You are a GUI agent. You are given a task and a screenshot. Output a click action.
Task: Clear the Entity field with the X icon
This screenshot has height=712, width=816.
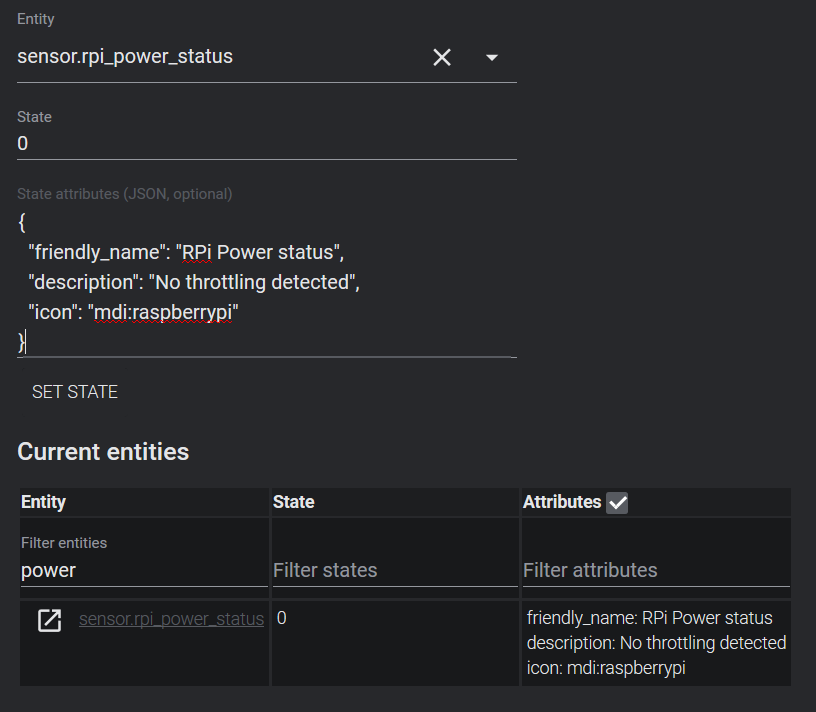(x=442, y=58)
